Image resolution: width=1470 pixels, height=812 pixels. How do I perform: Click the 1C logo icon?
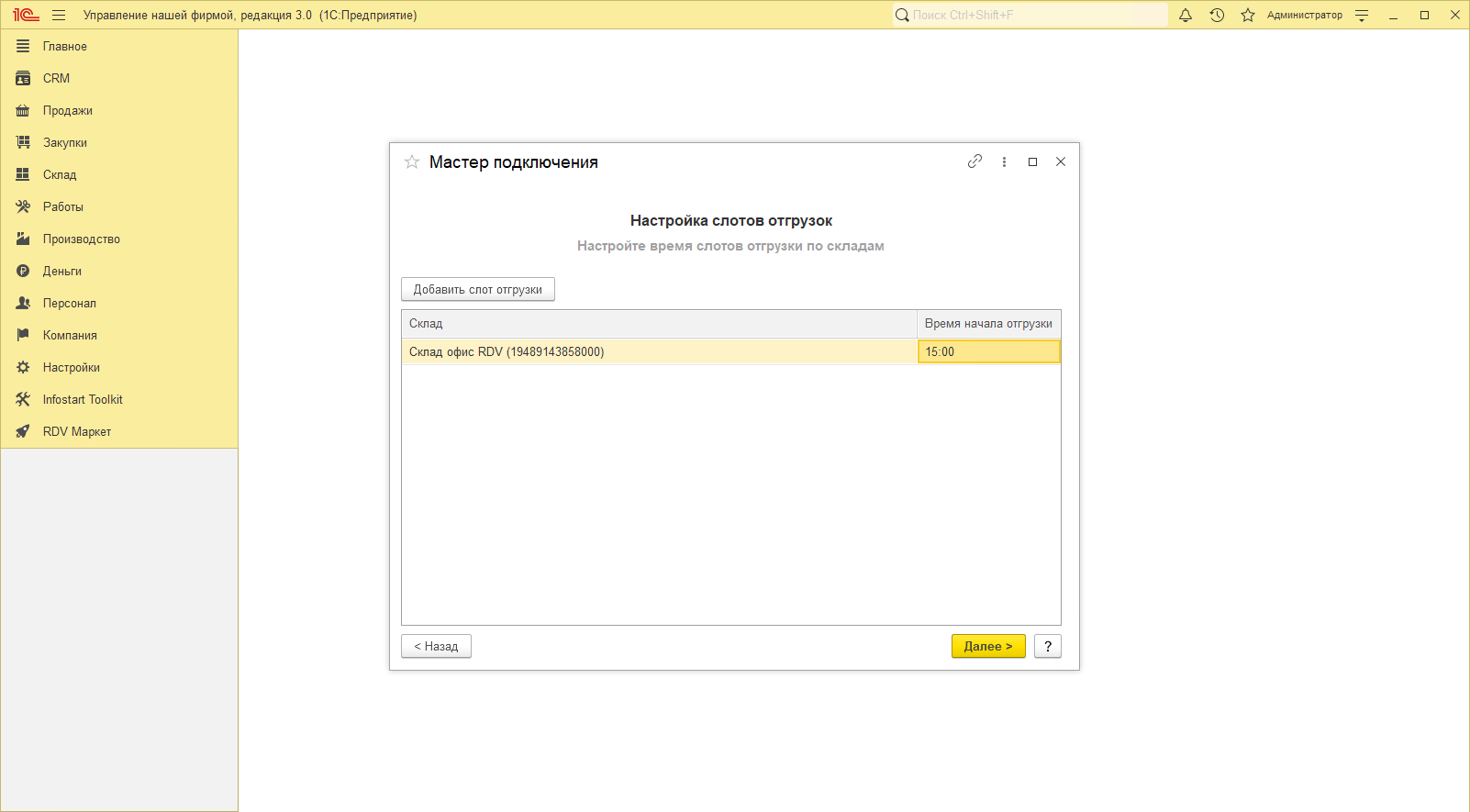(26, 15)
